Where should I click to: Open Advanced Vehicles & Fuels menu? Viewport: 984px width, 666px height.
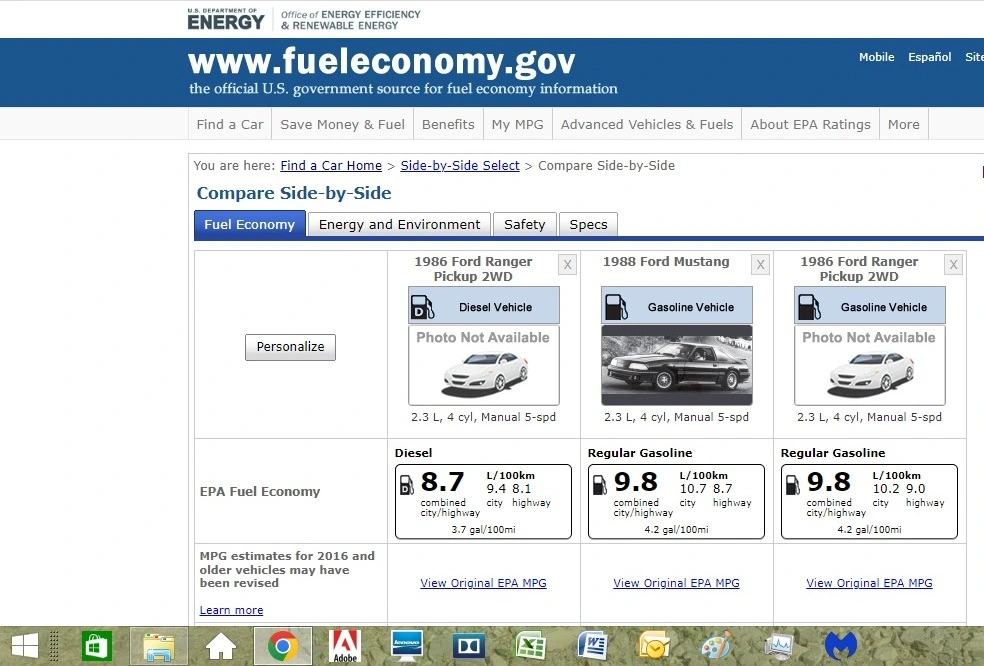click(x=647, y=124)
